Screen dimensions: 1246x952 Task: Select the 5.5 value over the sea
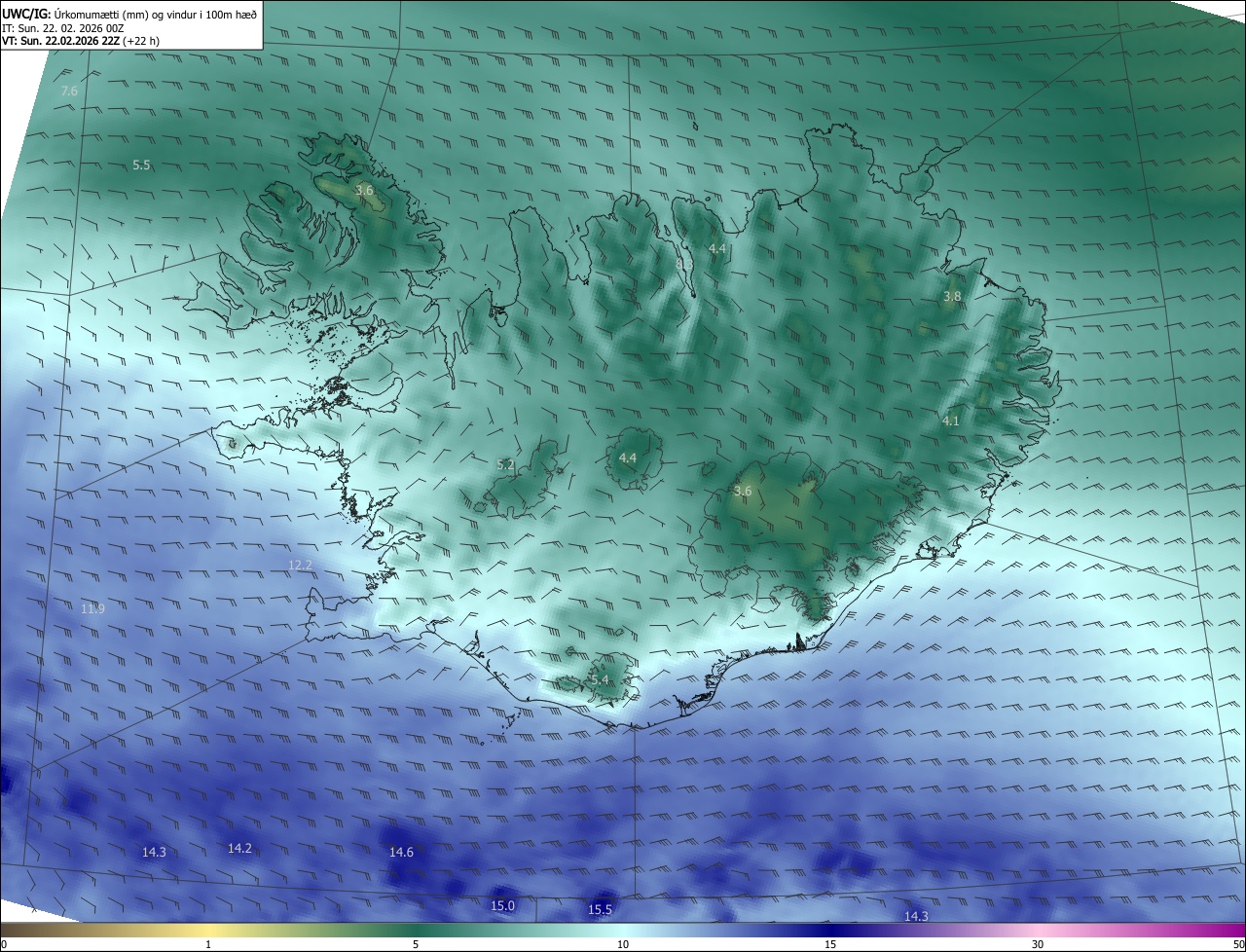[141, 165]
